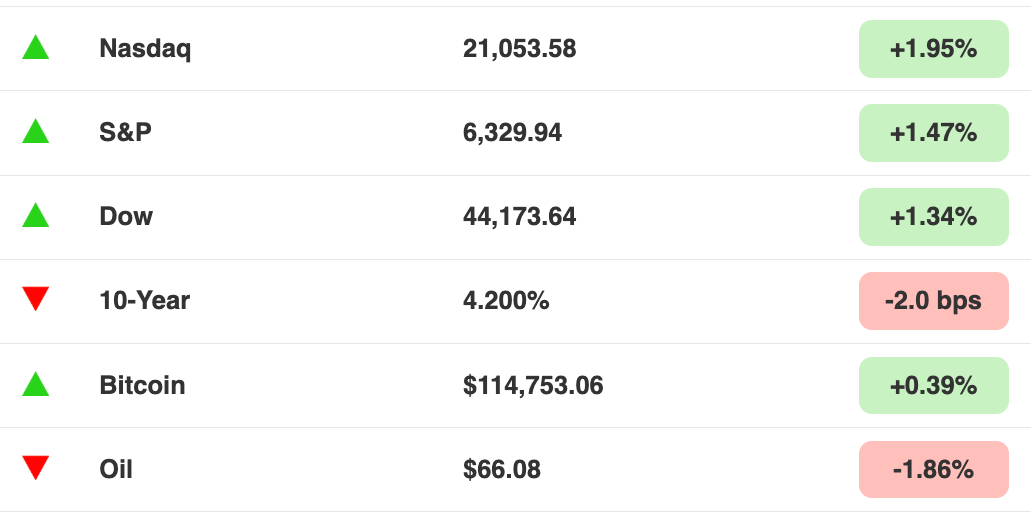The image size is (1031, 517).
Task: Open the S&P index name
Action: (126, 132)
